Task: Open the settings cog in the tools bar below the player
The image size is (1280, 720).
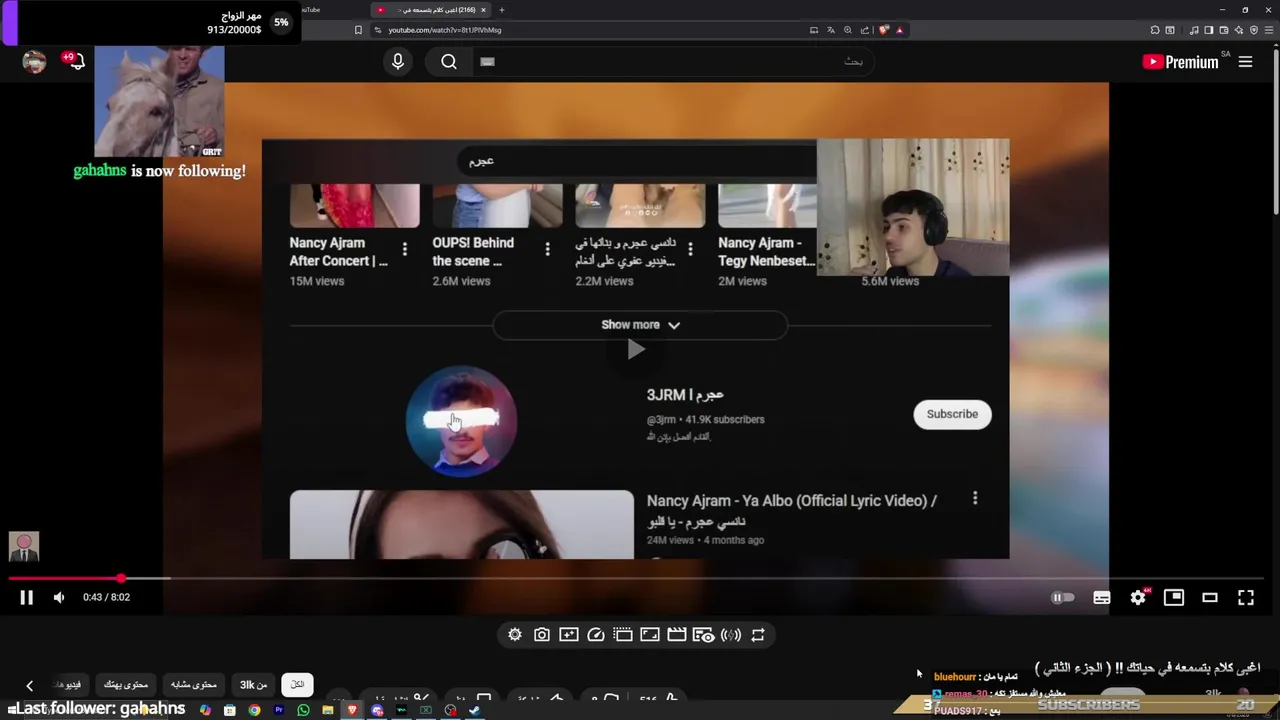Action: (x=515, y=635)
